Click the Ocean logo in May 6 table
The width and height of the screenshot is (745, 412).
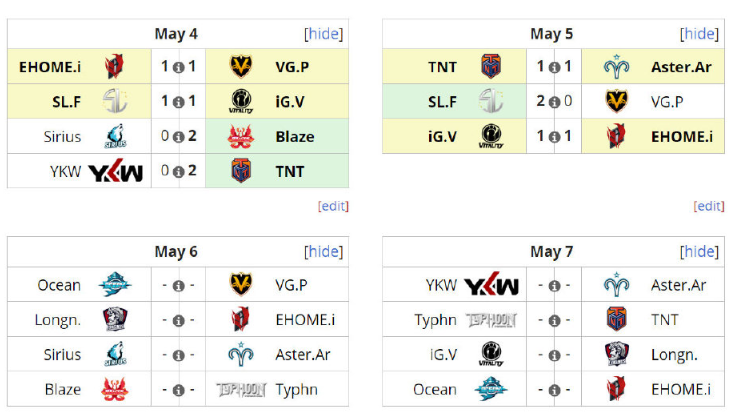(115, 285)
